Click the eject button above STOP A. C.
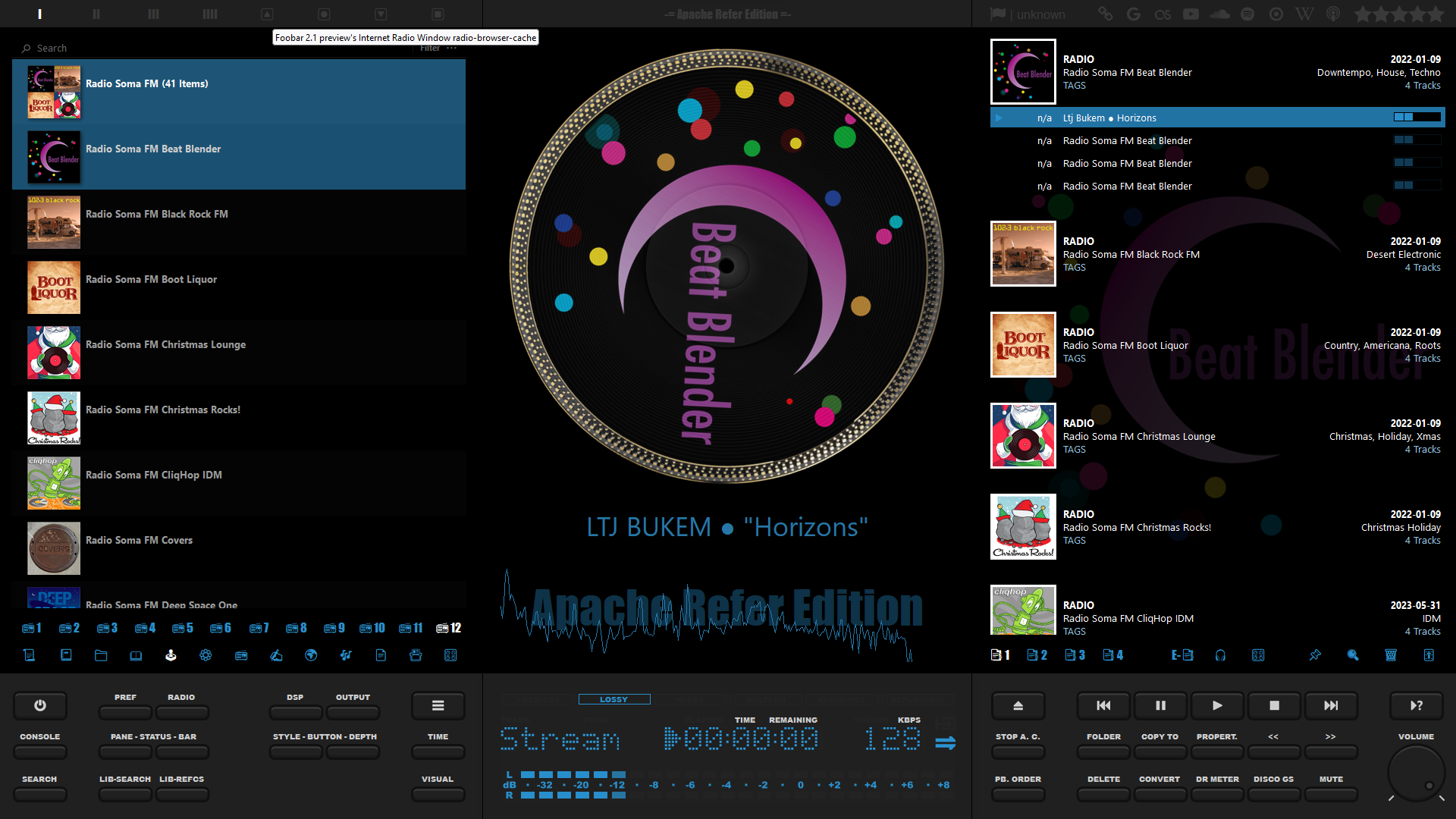1456x819 pixels. (1018, 705)
